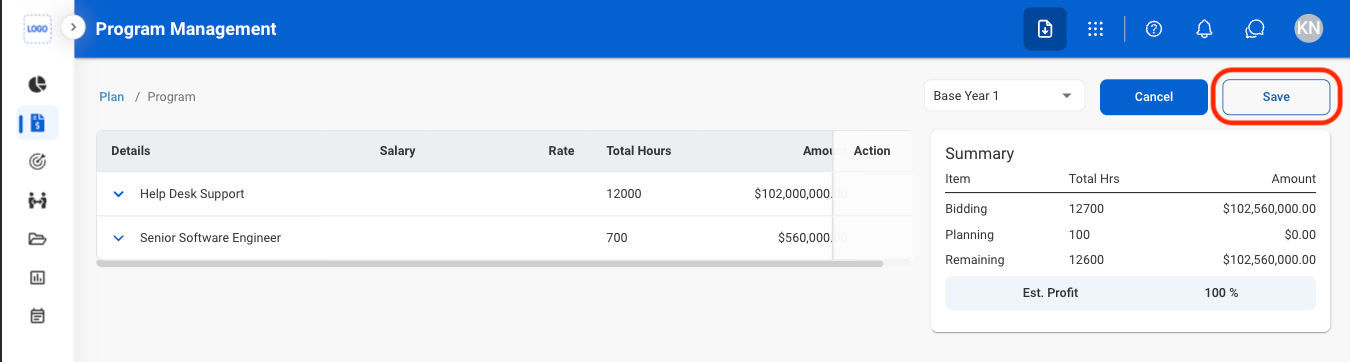
Task: Open the calendar sidebar icon
Action: pos(38,316)
